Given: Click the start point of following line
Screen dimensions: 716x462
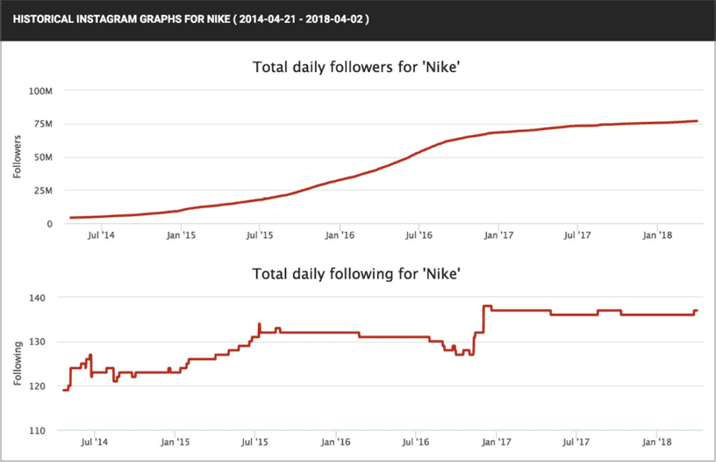Looking at the screenshot, I should pos(63,390).
